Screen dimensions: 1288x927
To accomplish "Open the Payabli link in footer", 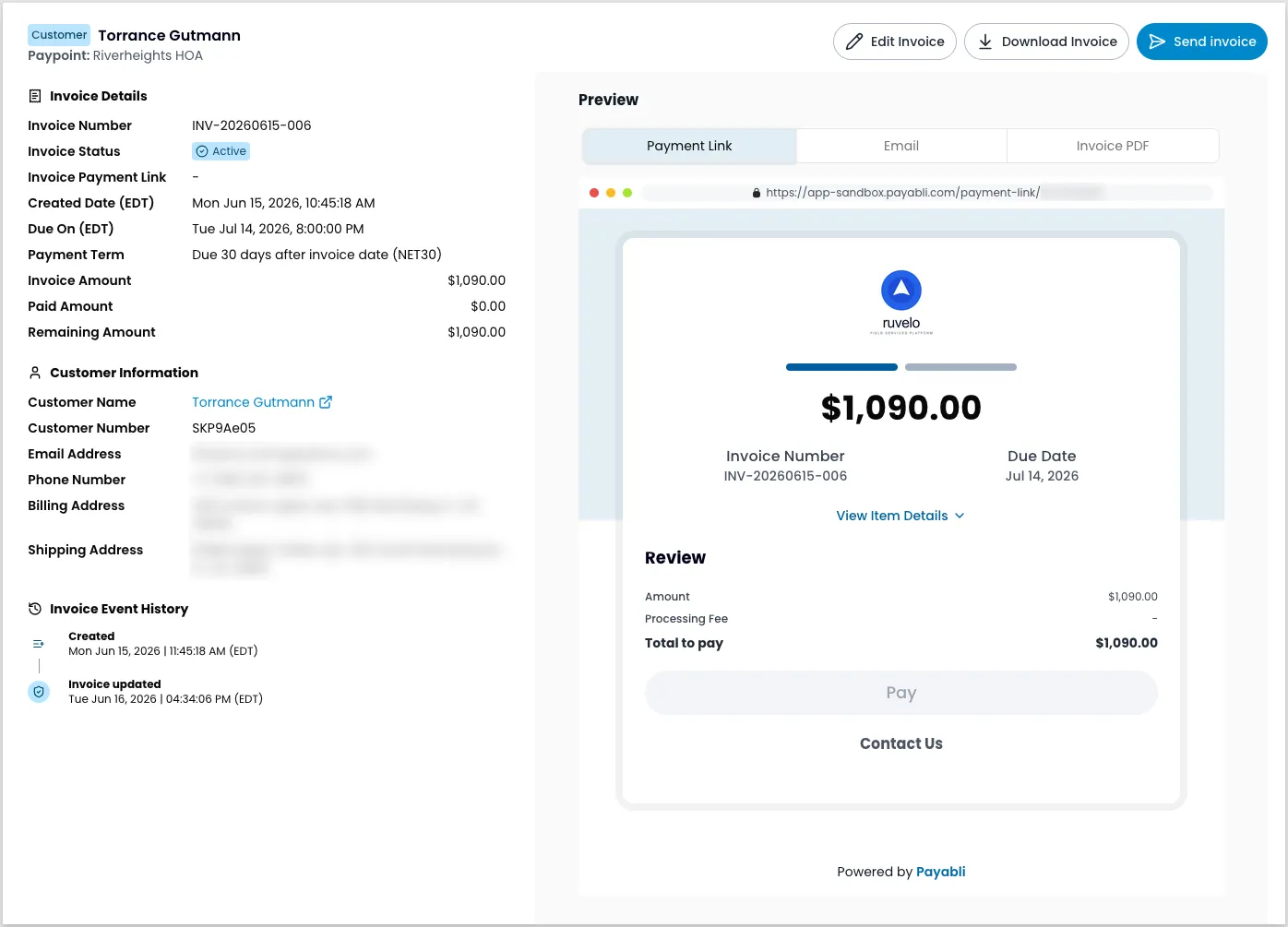I will point(941,872).
